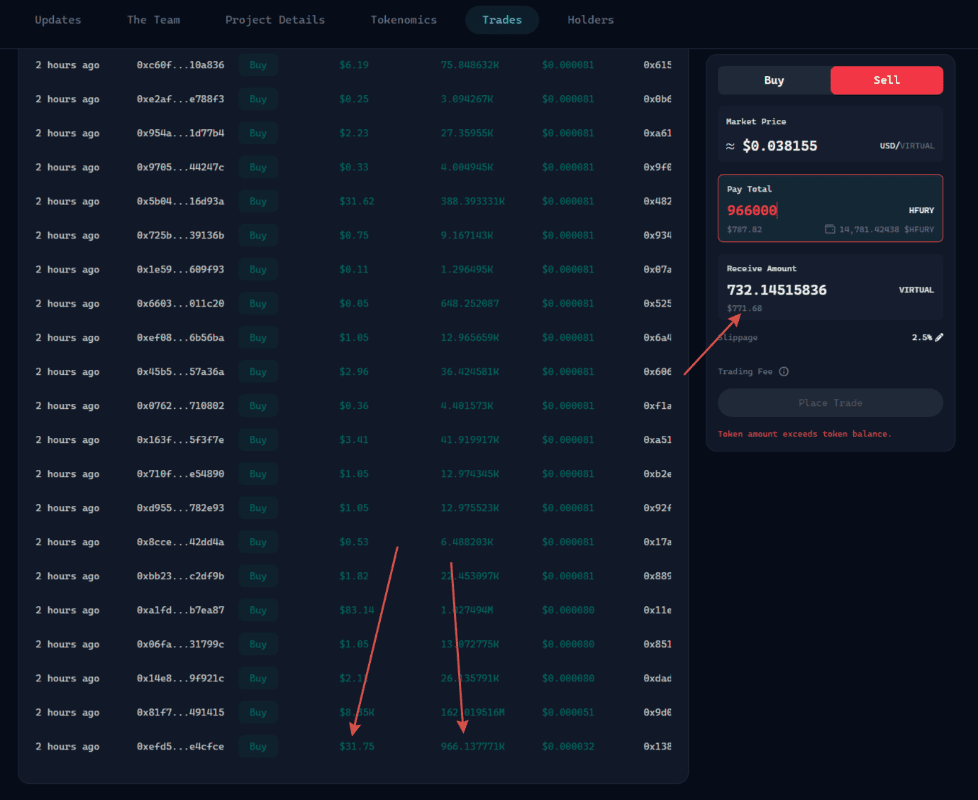
Task: Click the 2.5% slippage value
Action: click(921, 338)
